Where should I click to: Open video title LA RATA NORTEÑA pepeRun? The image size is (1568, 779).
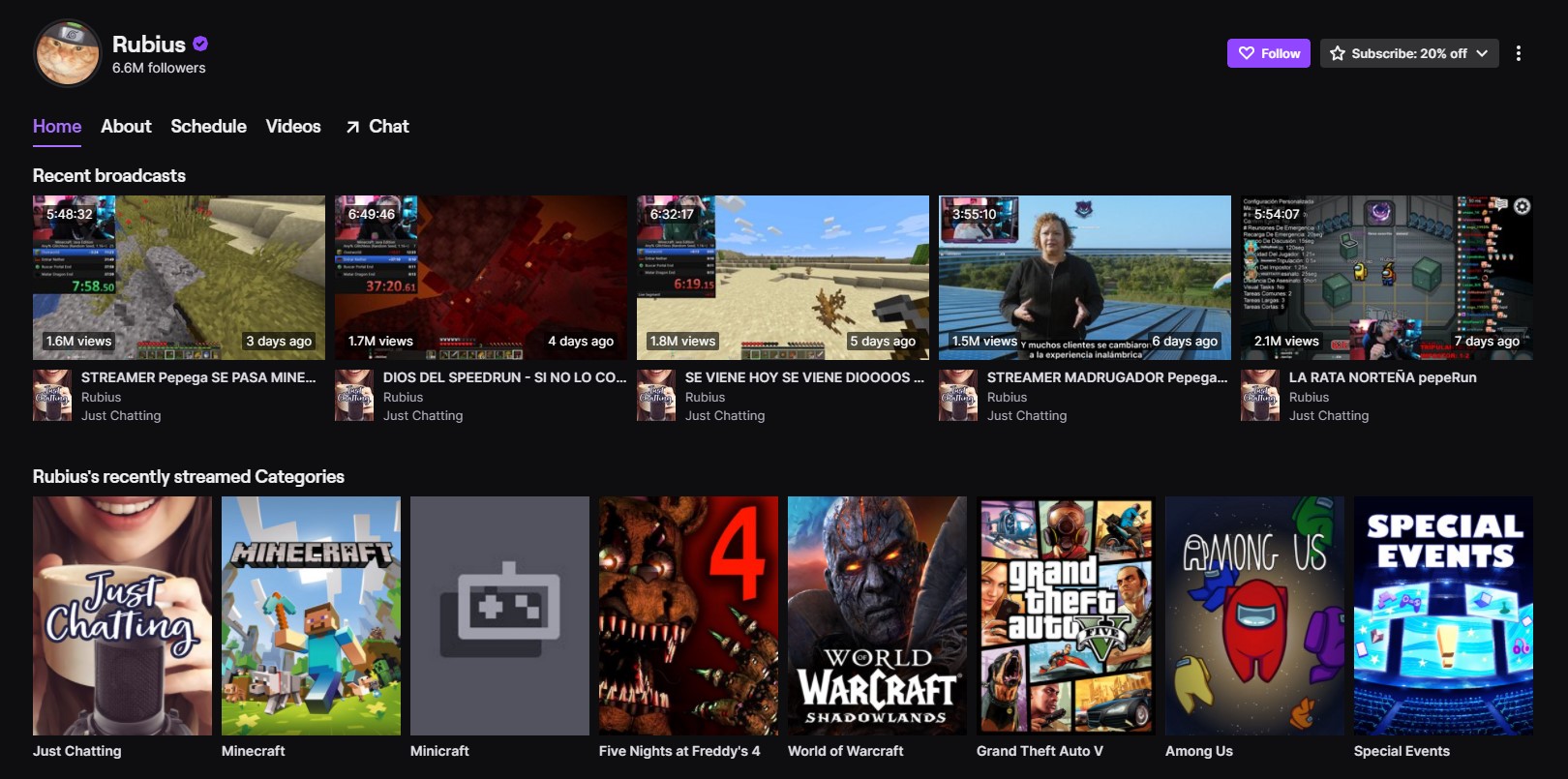tap(1382, 377)
